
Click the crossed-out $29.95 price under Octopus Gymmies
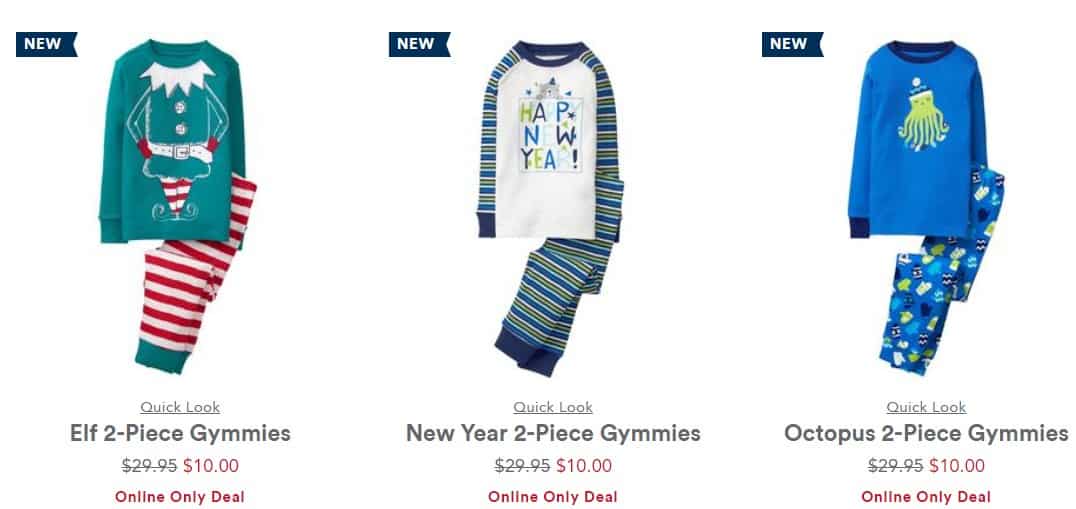pos(895,466)
